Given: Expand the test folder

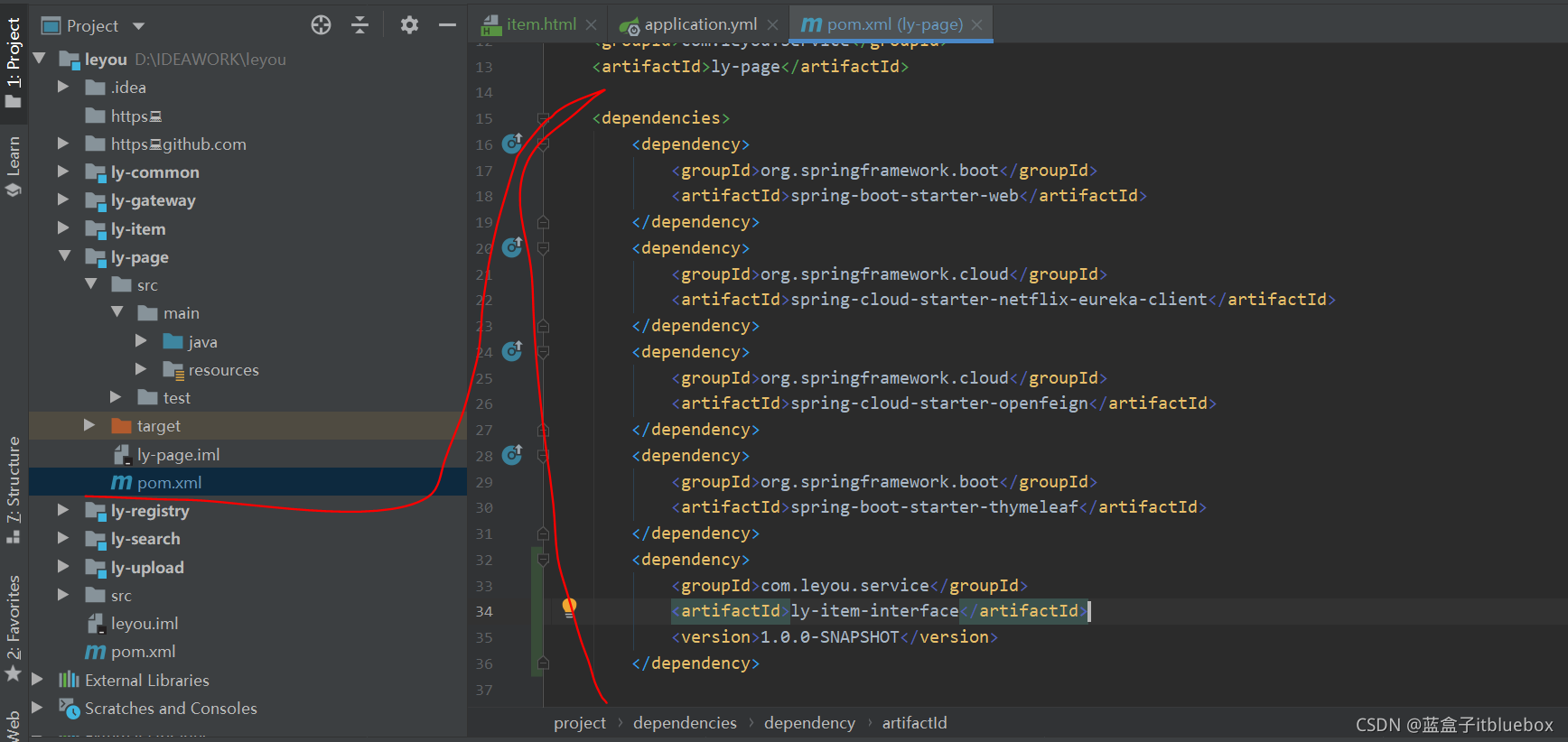Looking at the screenshot, I should coord(116,397).
